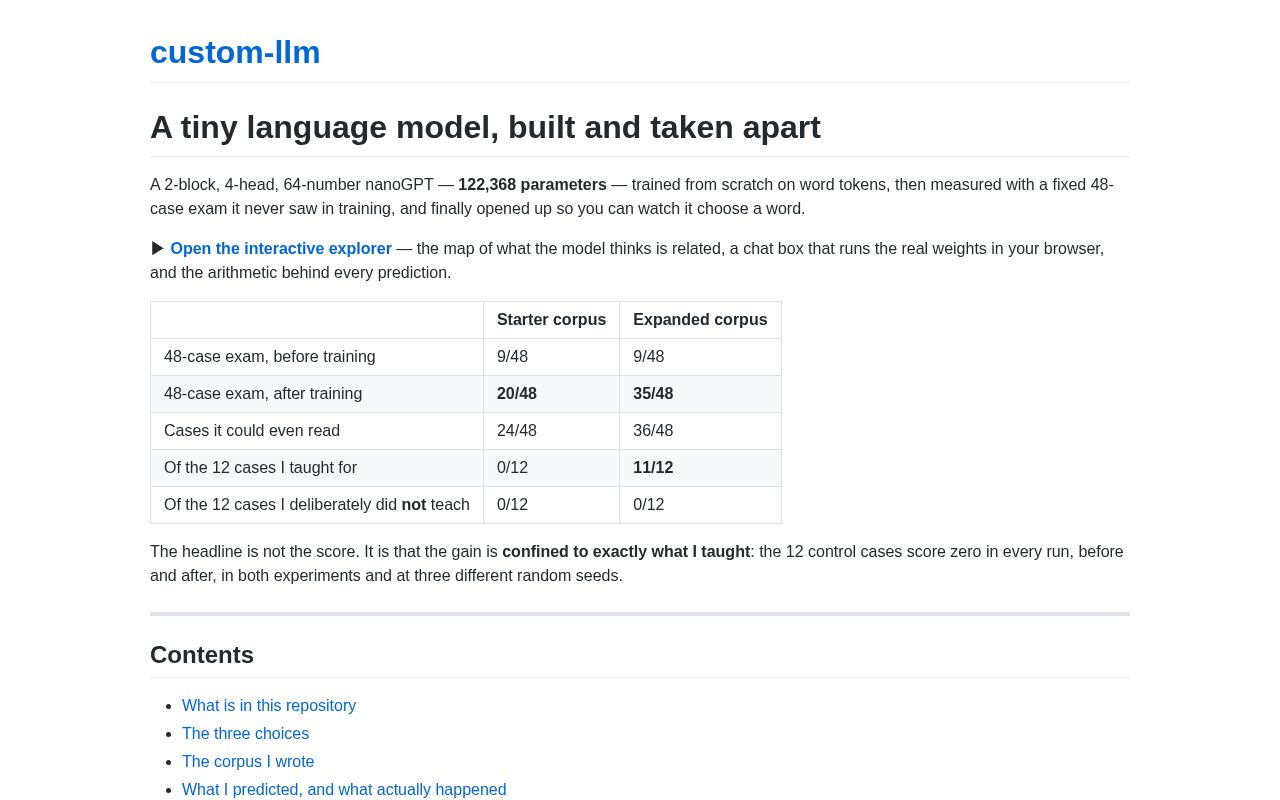Click row label "48-case exam, before training"

click(317, 357)
